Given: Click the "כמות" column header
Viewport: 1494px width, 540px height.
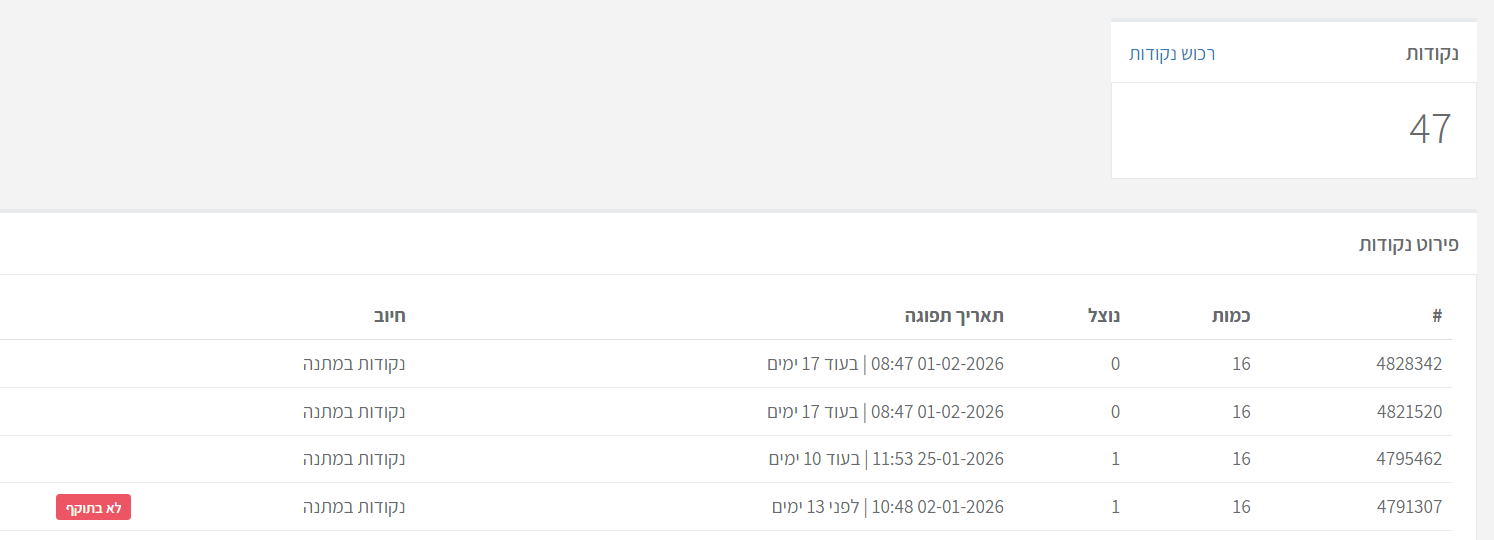Looking at the screenshot, I should pyautogui.click(x=1232, y=316).
